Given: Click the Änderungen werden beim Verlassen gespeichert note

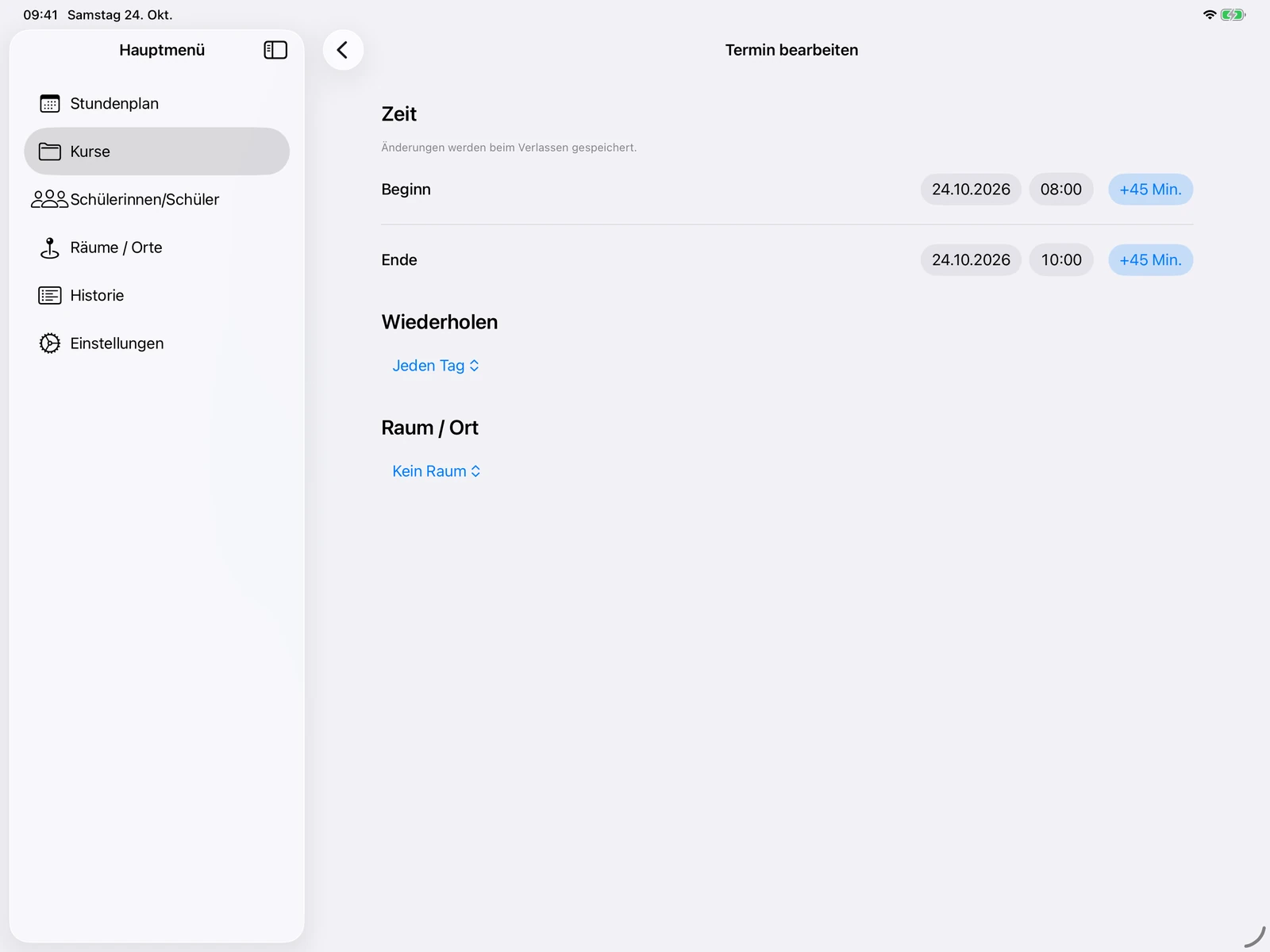Looking at the screenshot, I should tap(509, 148).
